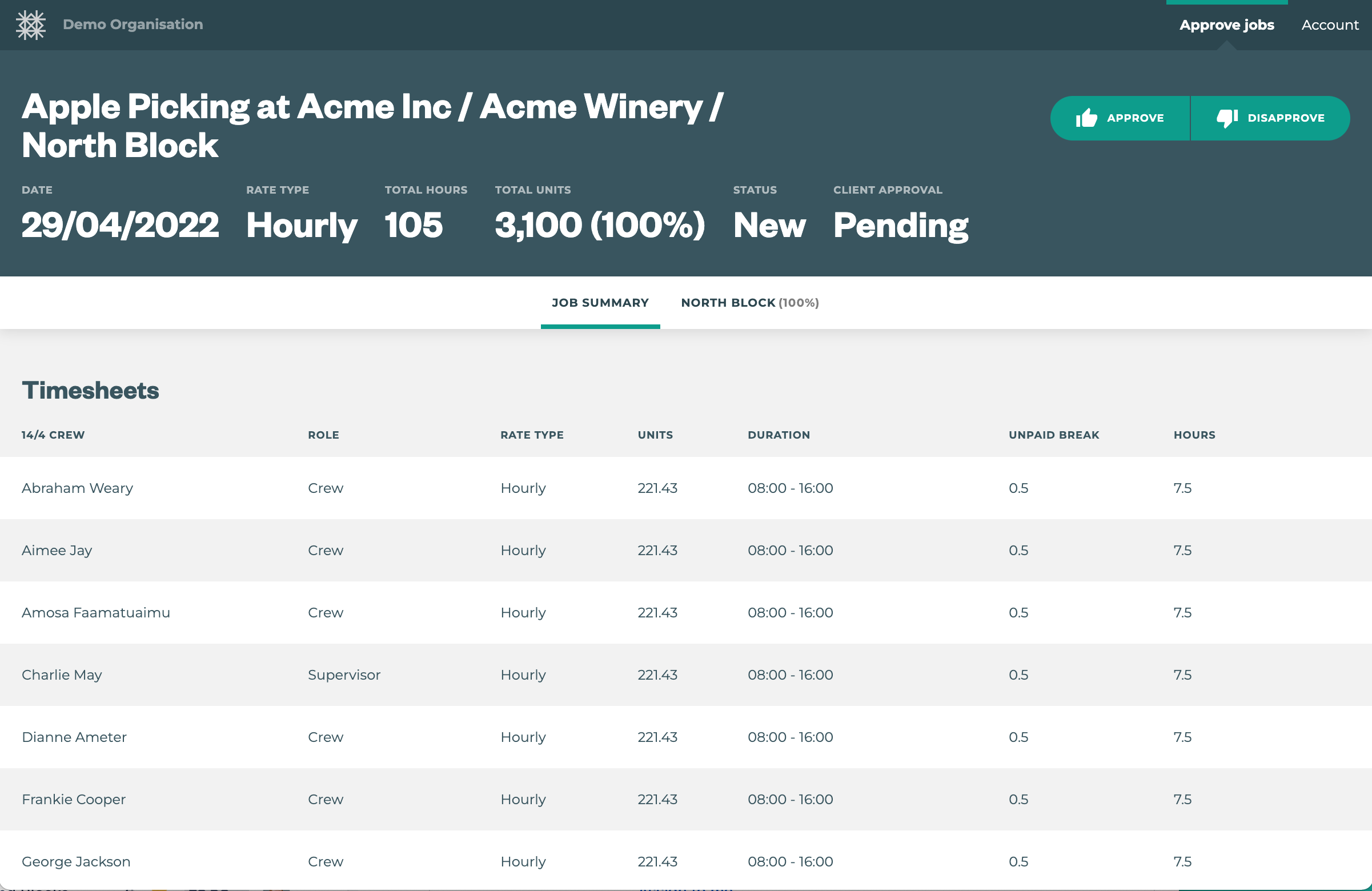Image resolution: width=1372 pixels, height=891 pixels.
Task: Click the Unpaid Break column header
Action: pos(1053,435)
